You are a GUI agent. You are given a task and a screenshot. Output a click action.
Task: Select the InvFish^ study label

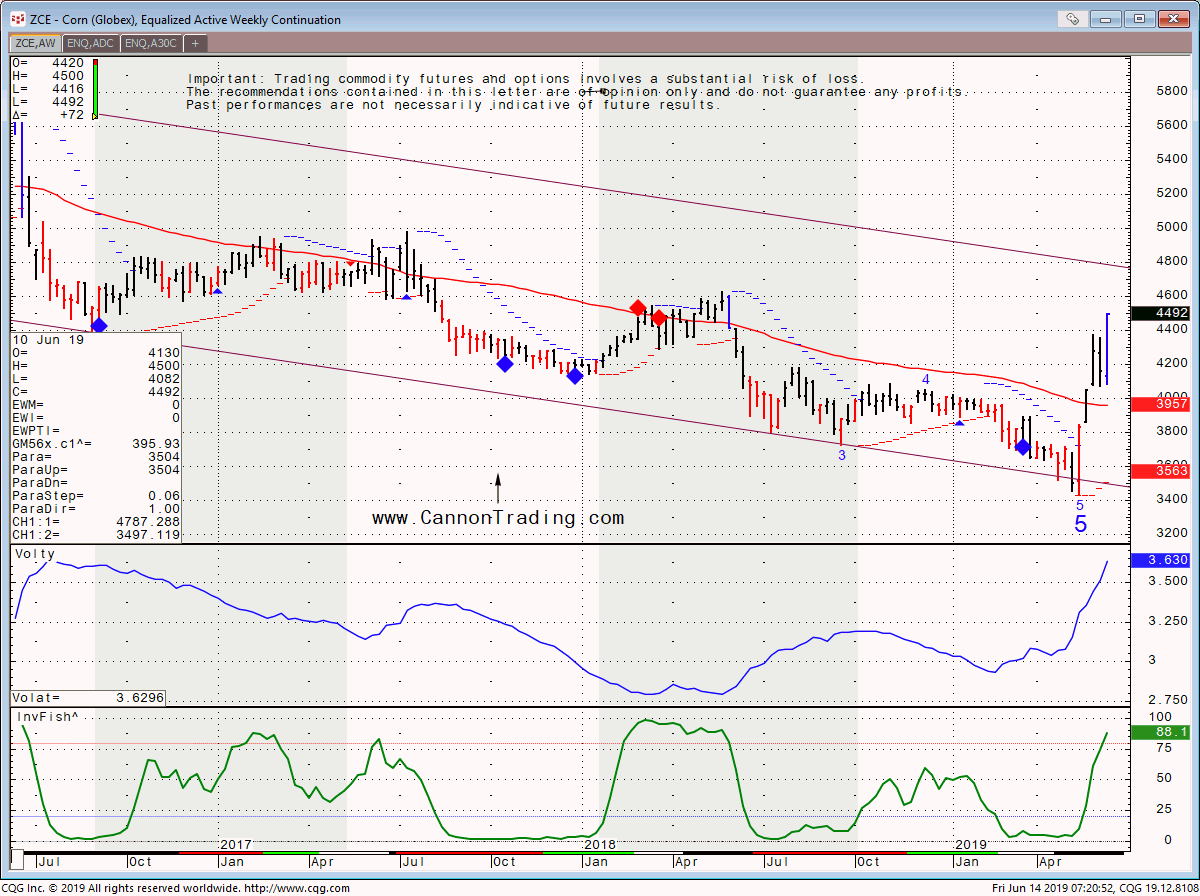coord(43,716)
